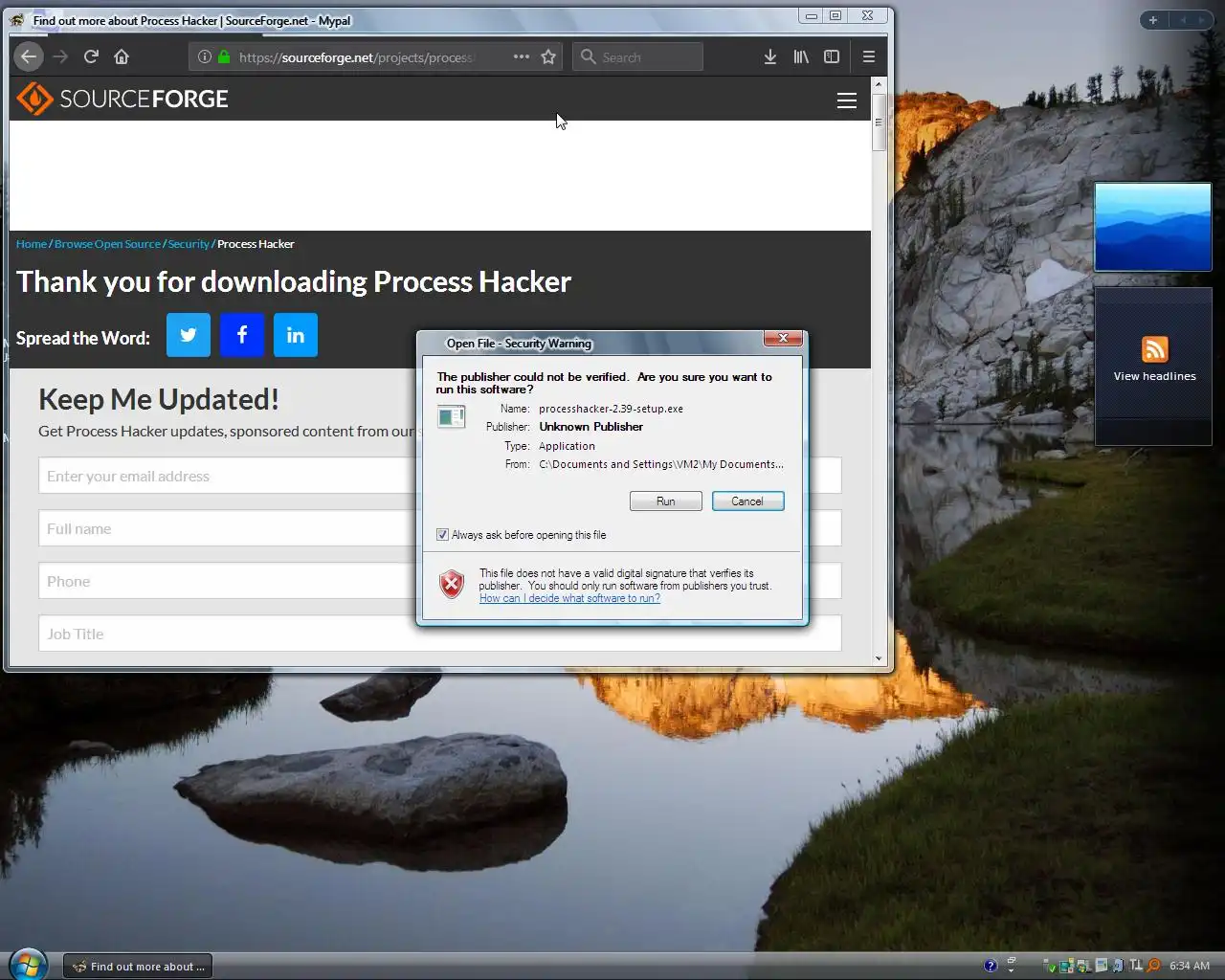Click the switch-windows icon in taskbar
1225x980 pixels.
[1011, 961]
